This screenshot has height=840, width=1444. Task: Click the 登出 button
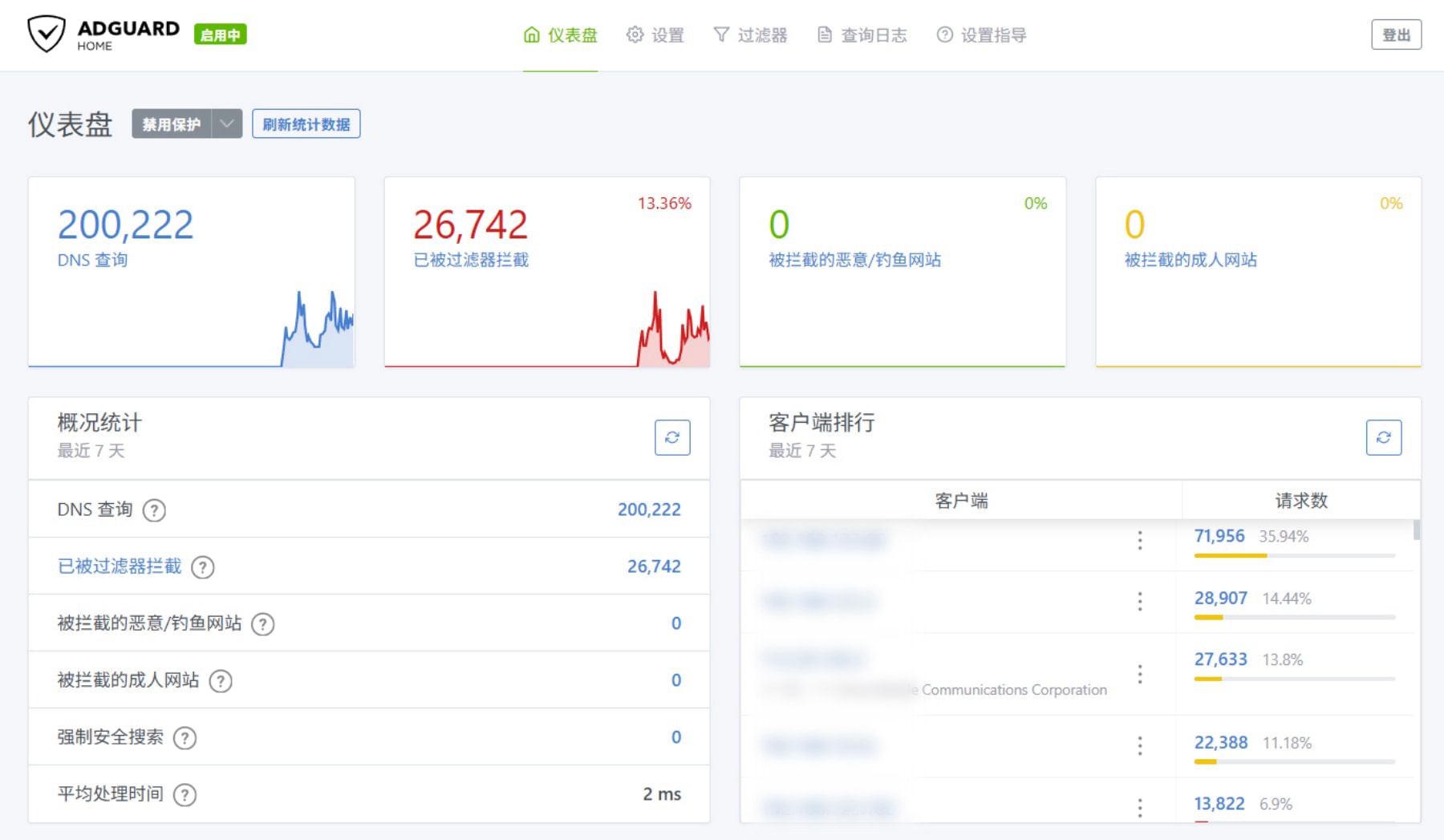click(x=1396, y=35)
